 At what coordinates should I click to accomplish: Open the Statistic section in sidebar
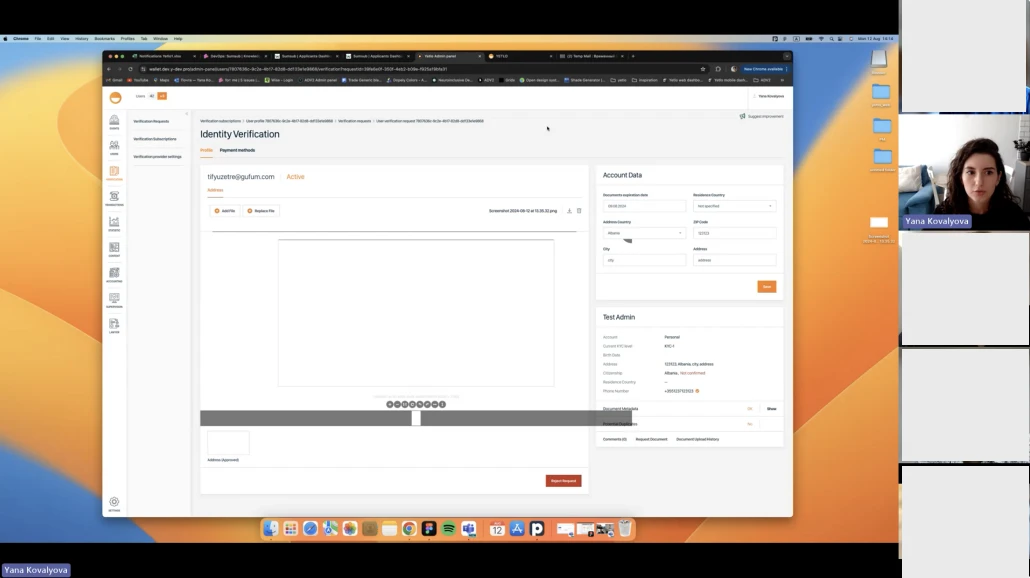tap(114, 224)
